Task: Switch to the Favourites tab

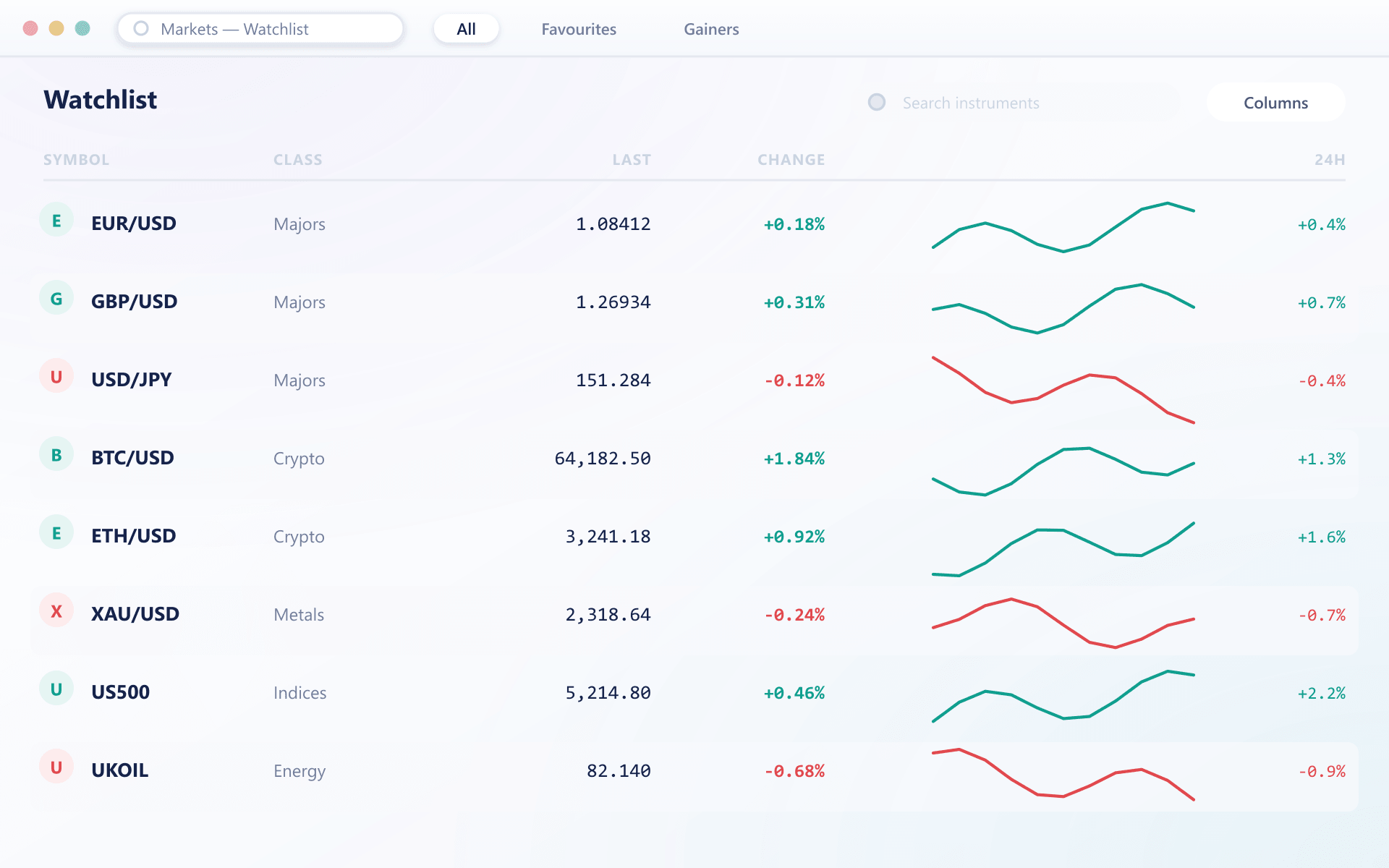Action: point(579,29)
